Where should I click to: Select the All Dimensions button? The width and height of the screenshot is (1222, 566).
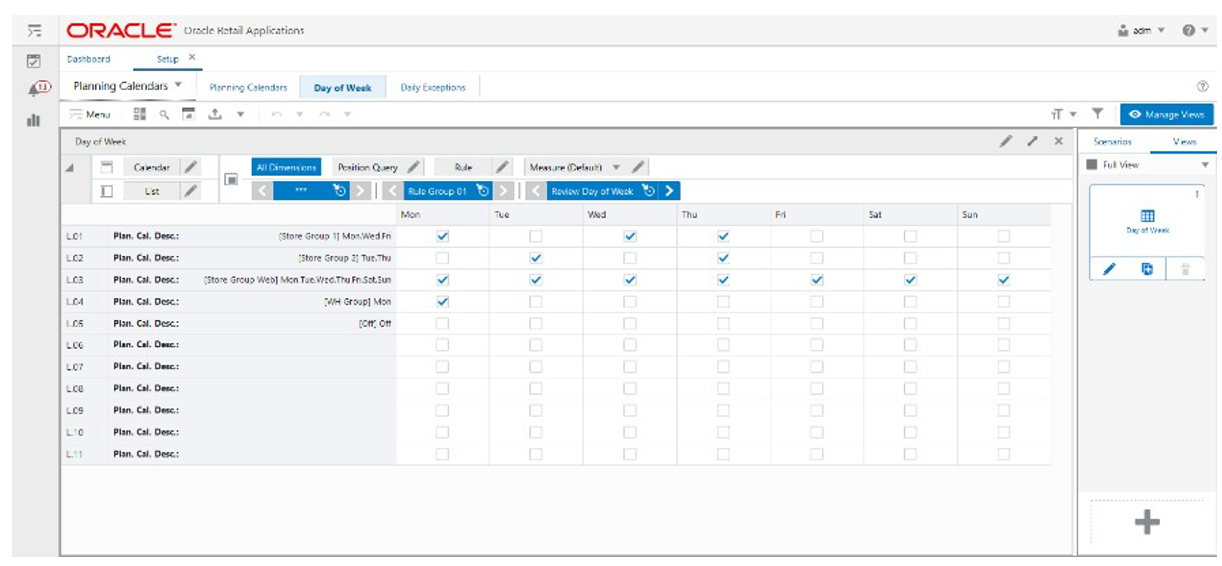[286, 167]
